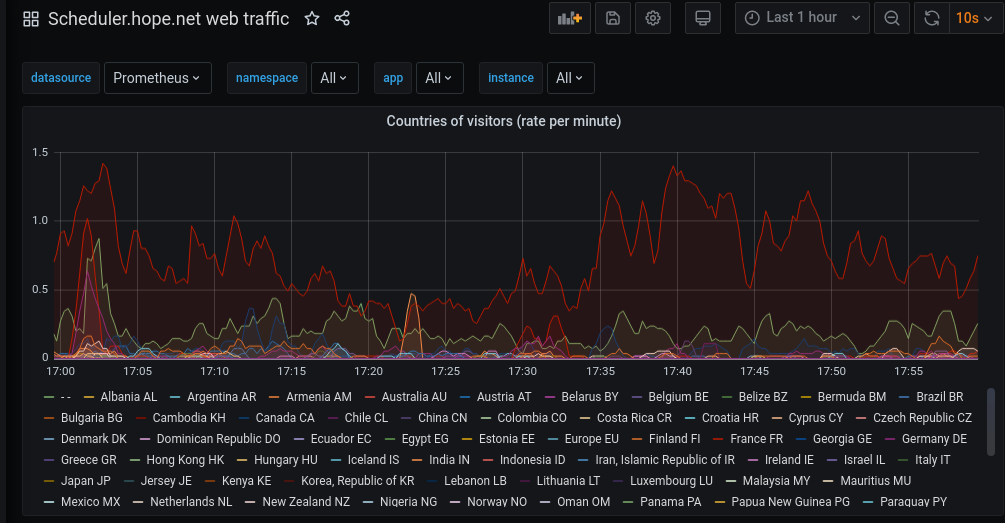Image resolution: width=1005 pixels, height=523 pixels.
Task: Click the datasource variable label
Action: (x=61, y=78)
